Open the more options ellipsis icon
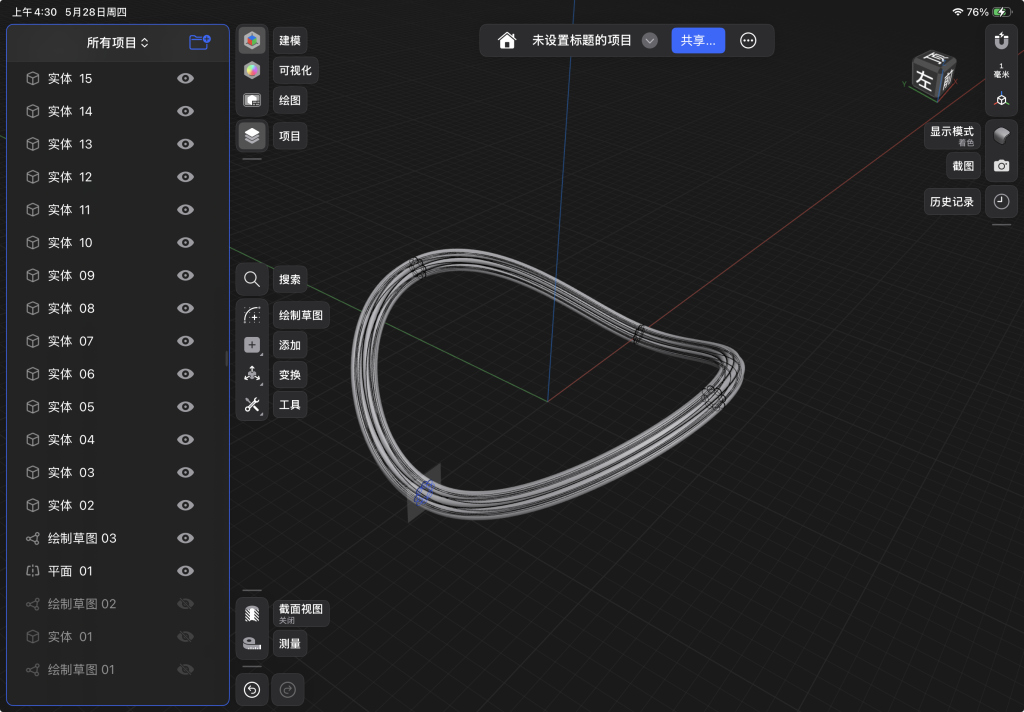The height and width of the screenshot is (712, 1024). pyautogui.click(x=748, y=40)
